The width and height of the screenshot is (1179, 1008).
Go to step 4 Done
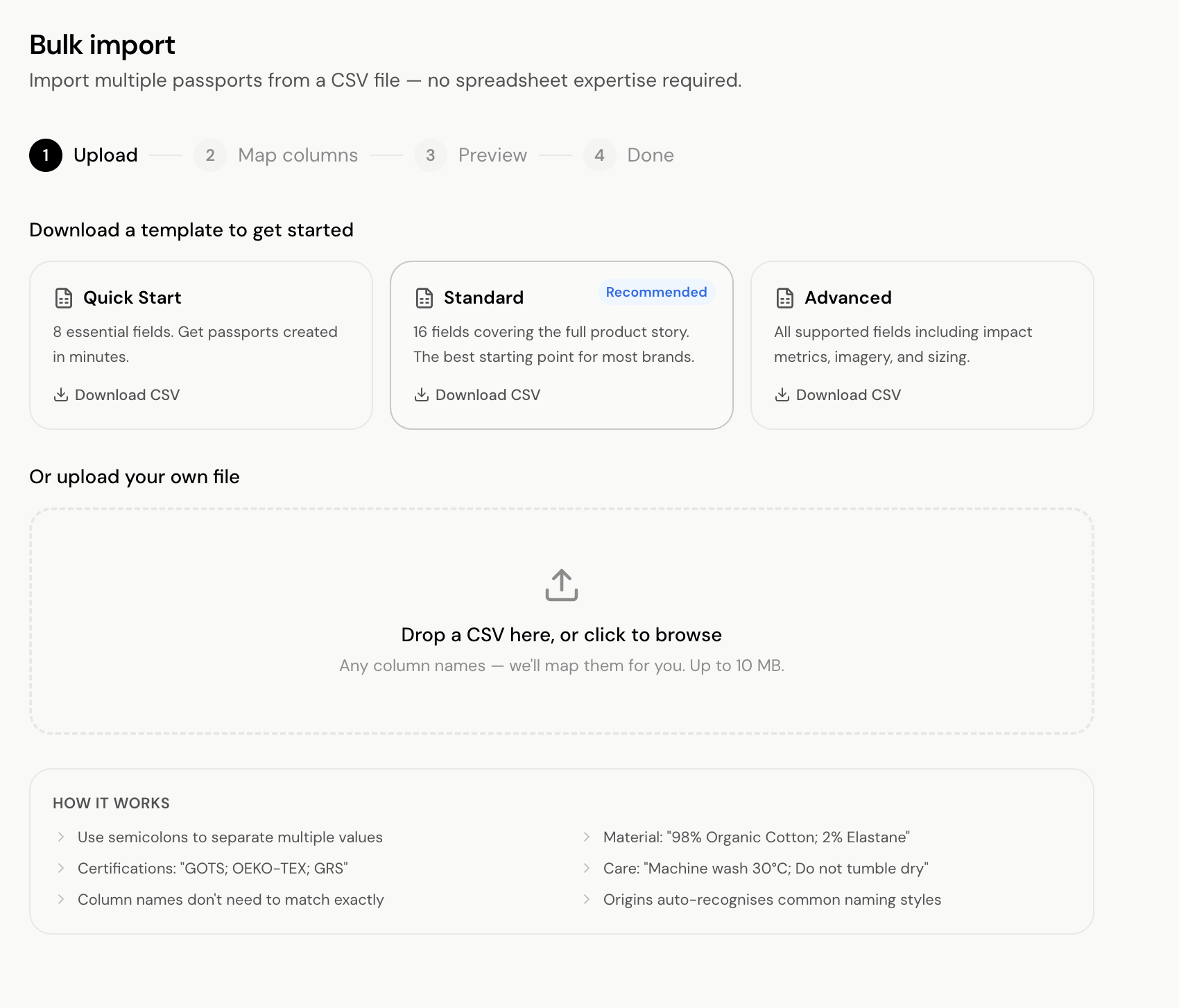tap(629, 155)
